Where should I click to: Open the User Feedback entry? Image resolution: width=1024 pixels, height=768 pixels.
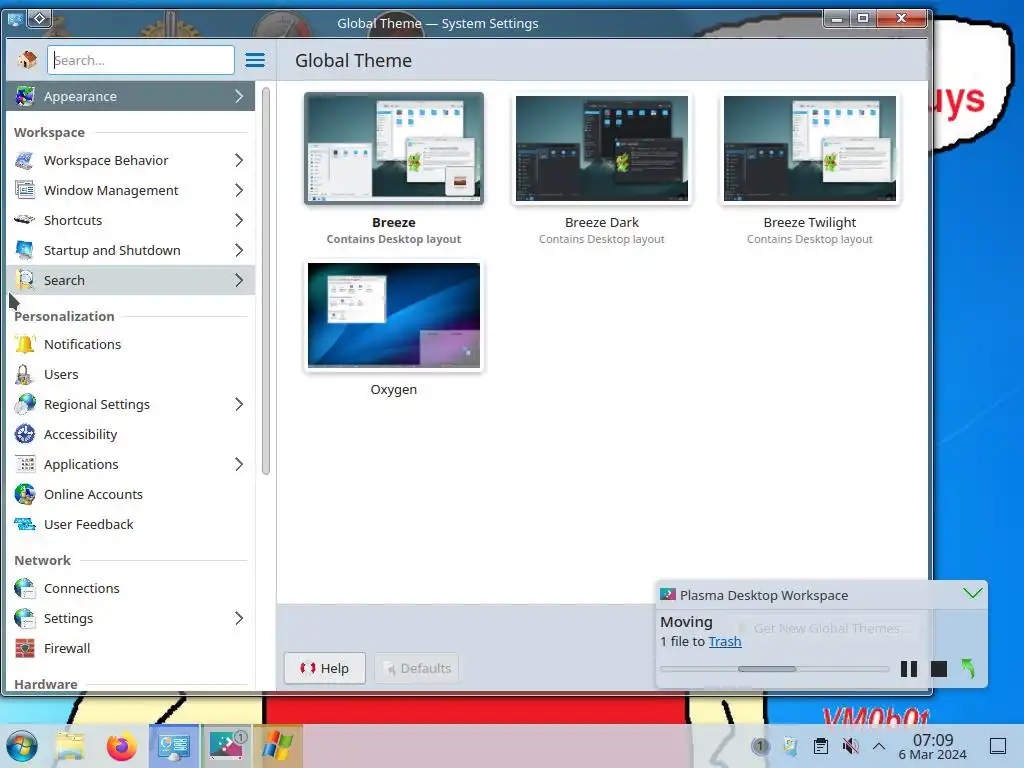(x=130, y=524)
